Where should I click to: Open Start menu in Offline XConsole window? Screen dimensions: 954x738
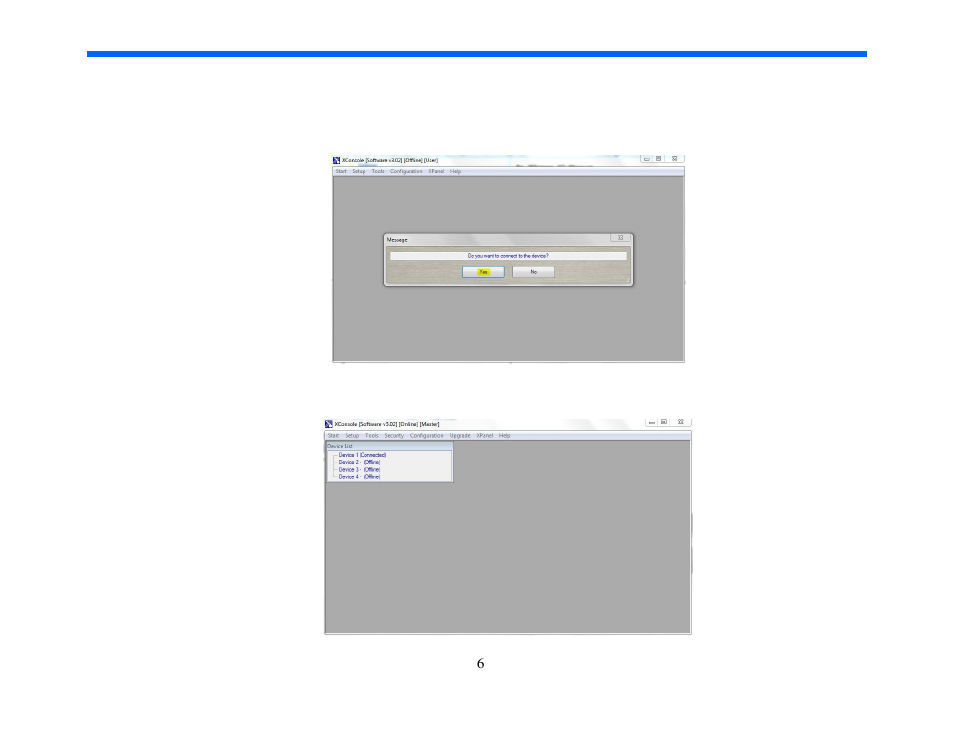click(341, 172)
